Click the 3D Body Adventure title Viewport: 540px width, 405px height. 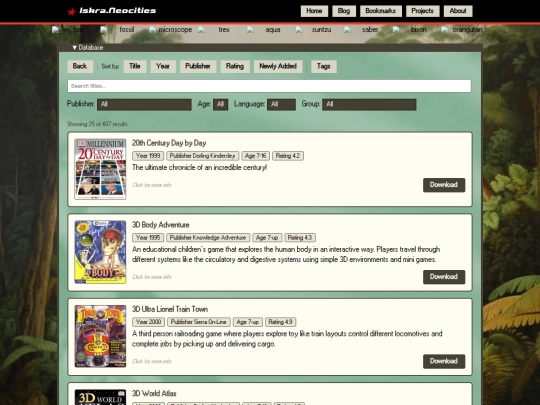(160, 225)
